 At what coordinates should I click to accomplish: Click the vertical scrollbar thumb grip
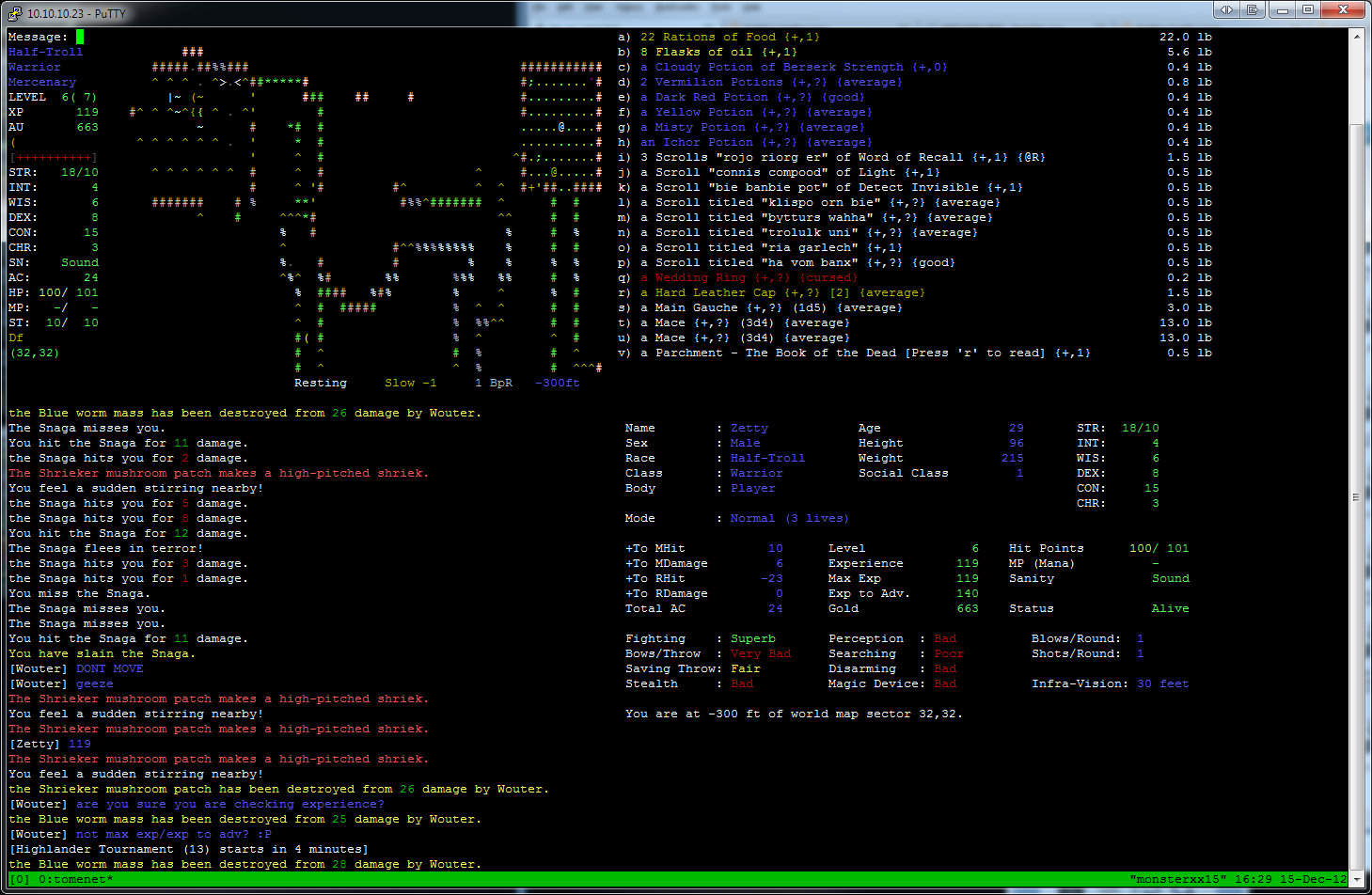[x=1357, y=496]
